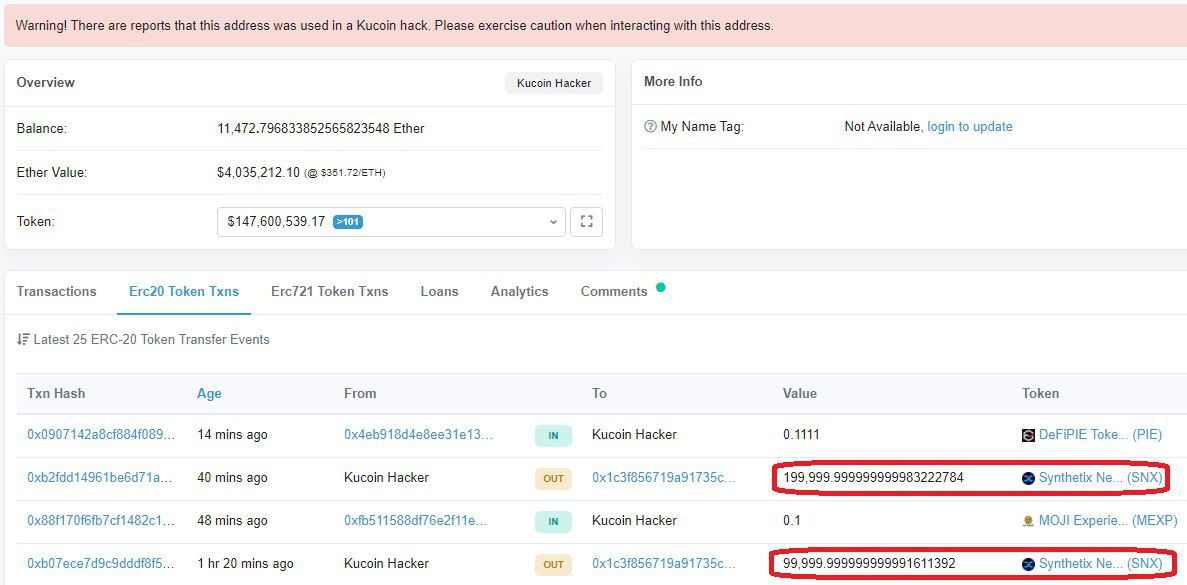1187x585 pixels.
Task: Open recipient 0x1c3f856719a91735c in 40 mins row
Action: pos(664,478)
